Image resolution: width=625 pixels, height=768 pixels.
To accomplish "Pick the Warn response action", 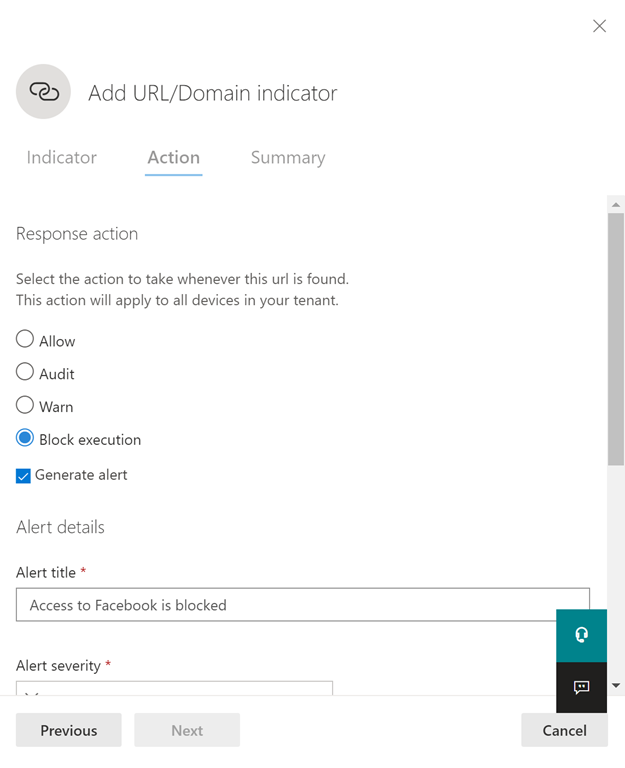I will point(25,406).
